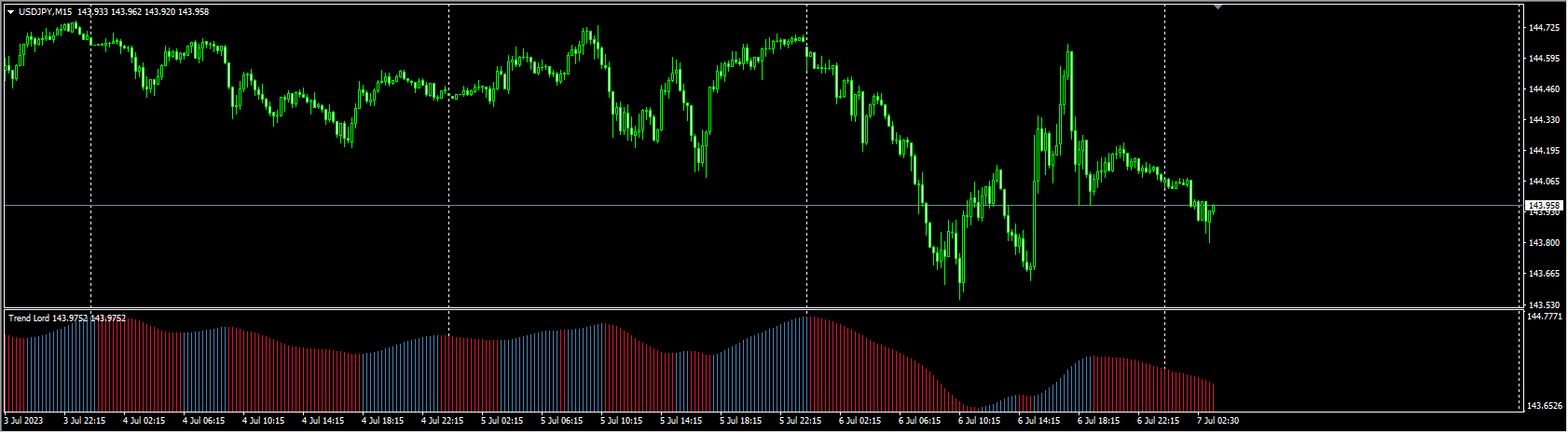The height and width of the screenshot is (433, 1568).
Task: Click the 5 Jul 22:15 time label
Action: [x=801, y=421]
